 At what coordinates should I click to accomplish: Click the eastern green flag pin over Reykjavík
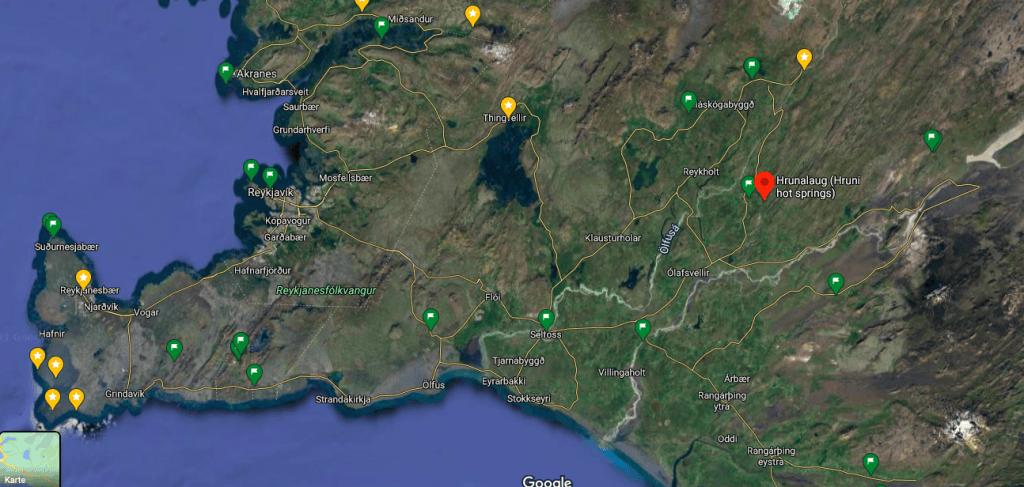pos(270,177)
